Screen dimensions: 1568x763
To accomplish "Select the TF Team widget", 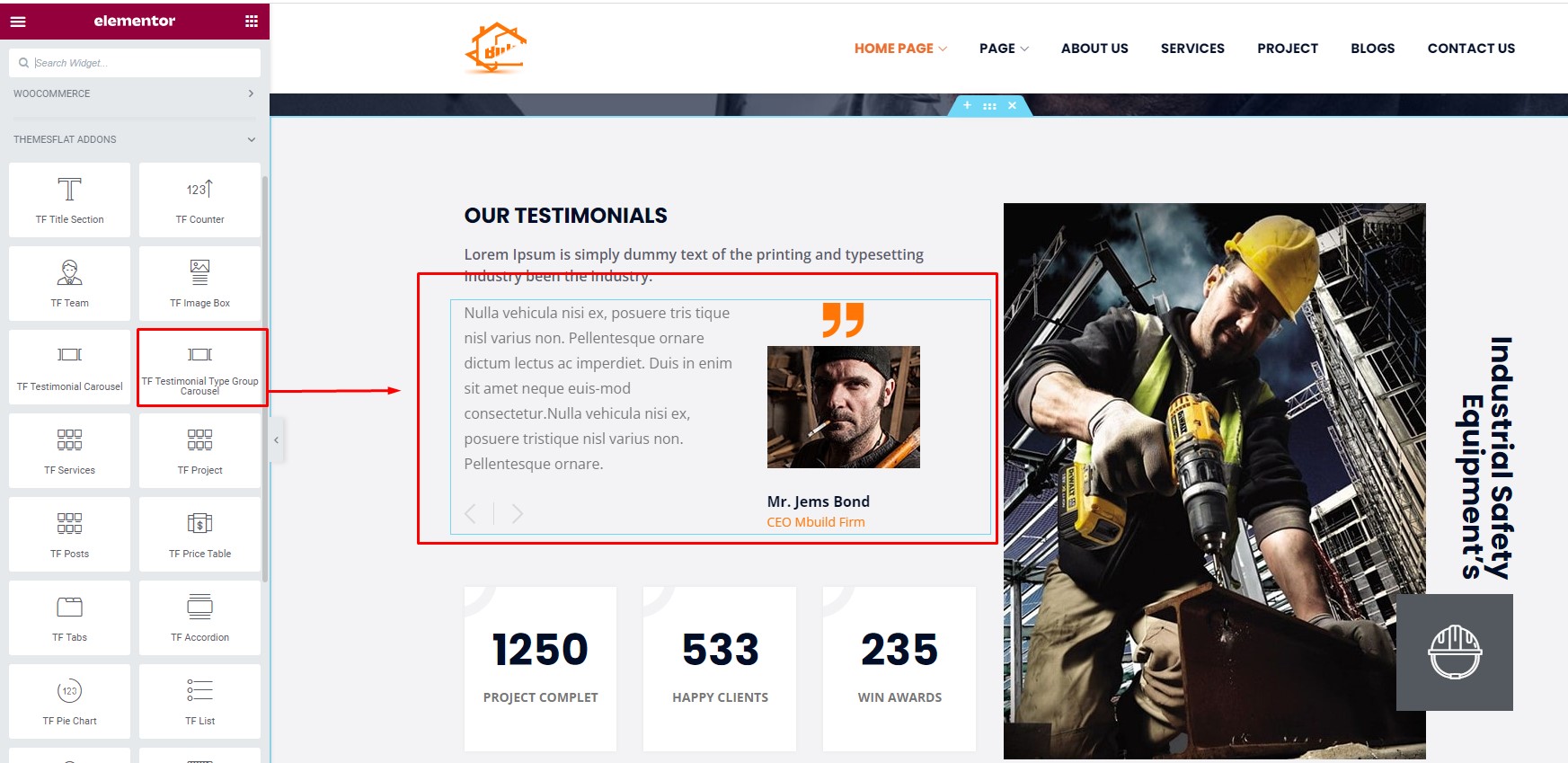I will tap(70, 283).
